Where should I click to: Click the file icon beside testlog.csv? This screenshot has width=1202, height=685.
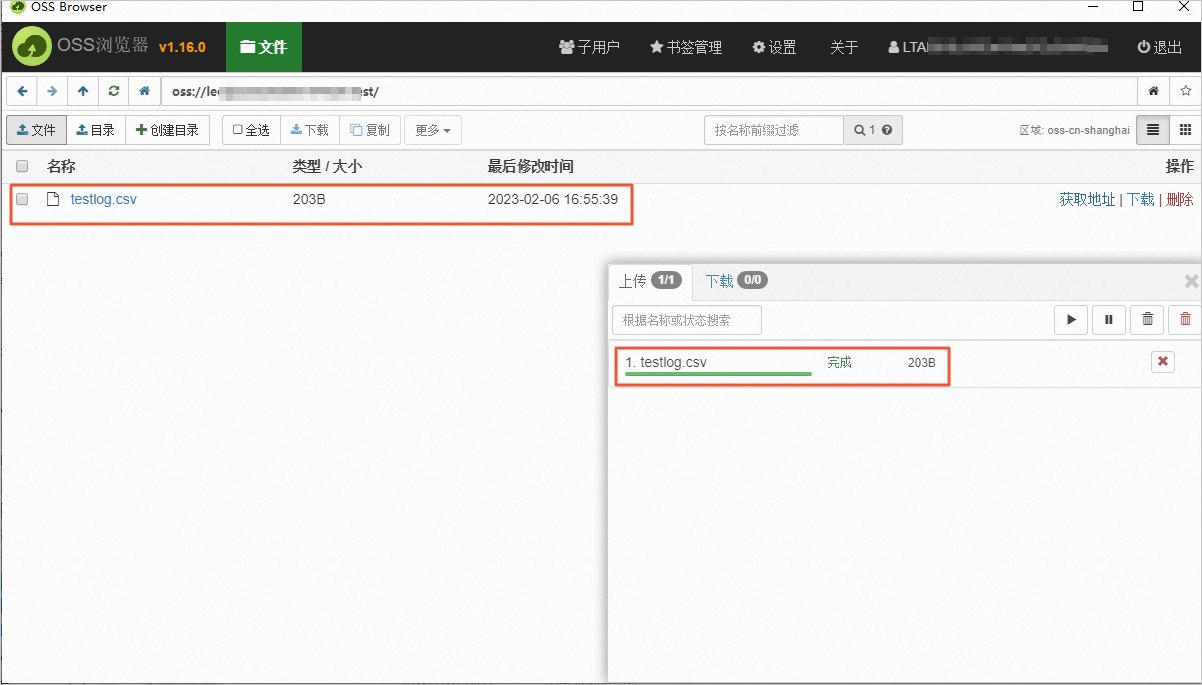coord(54,199)
